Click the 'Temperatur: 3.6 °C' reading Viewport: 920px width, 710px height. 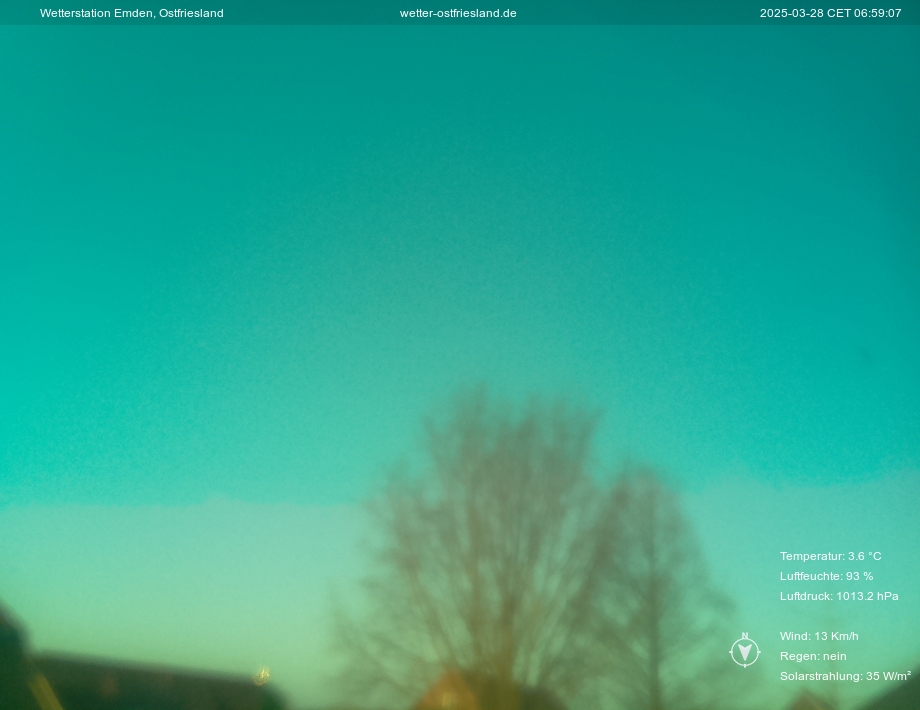tap(830, 556)
